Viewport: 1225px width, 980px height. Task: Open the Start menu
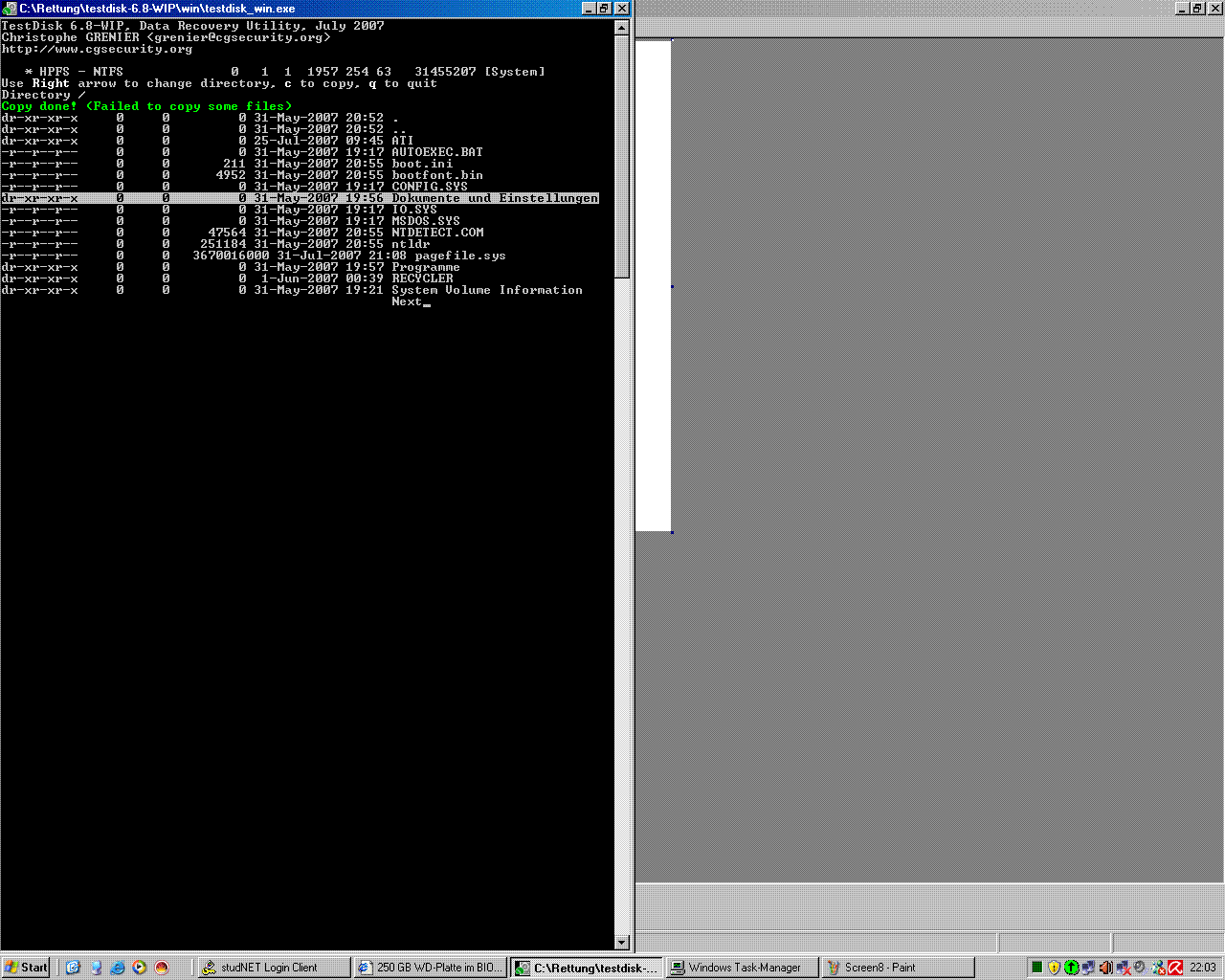coord(27,968)
